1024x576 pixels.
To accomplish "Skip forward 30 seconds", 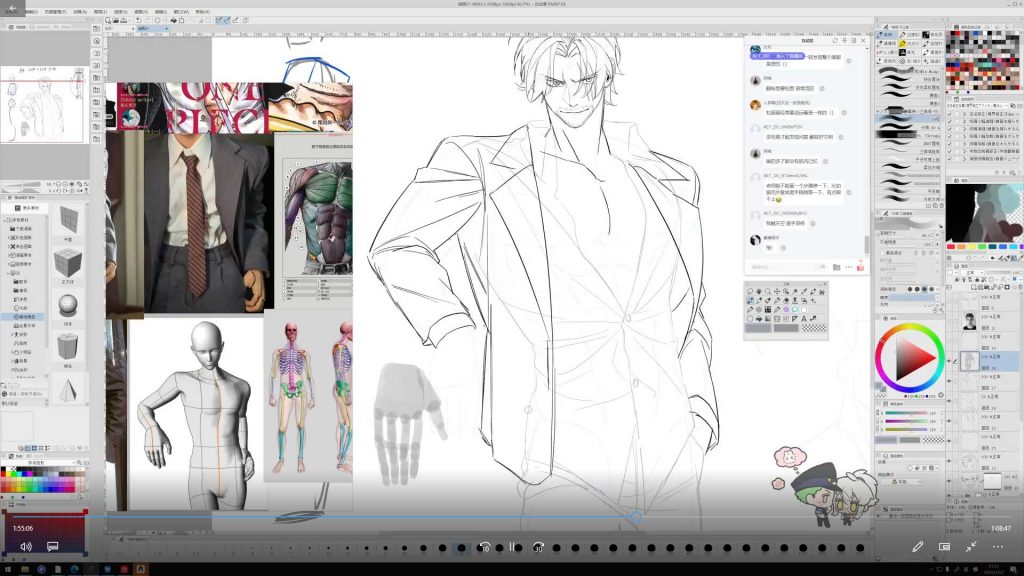I will [538, 547].
